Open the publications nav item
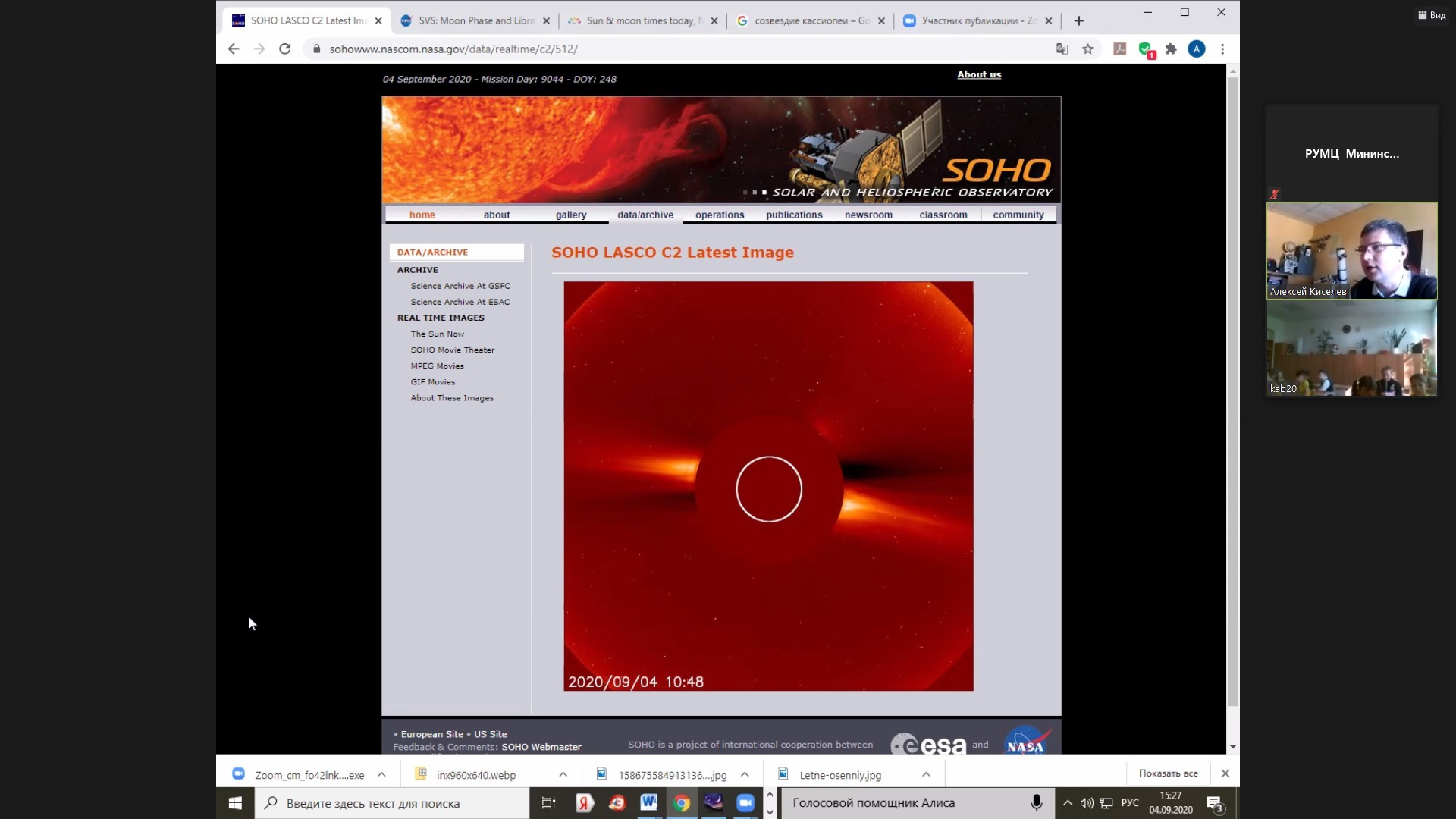 point(794,215)
